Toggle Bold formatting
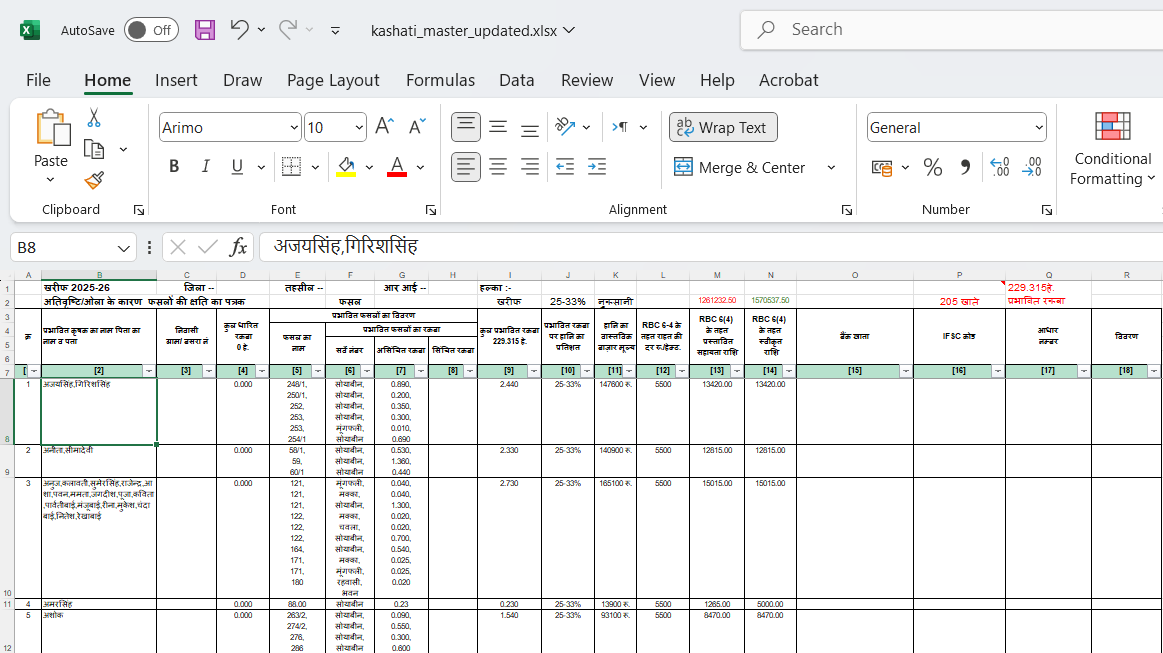 point(174,167)
